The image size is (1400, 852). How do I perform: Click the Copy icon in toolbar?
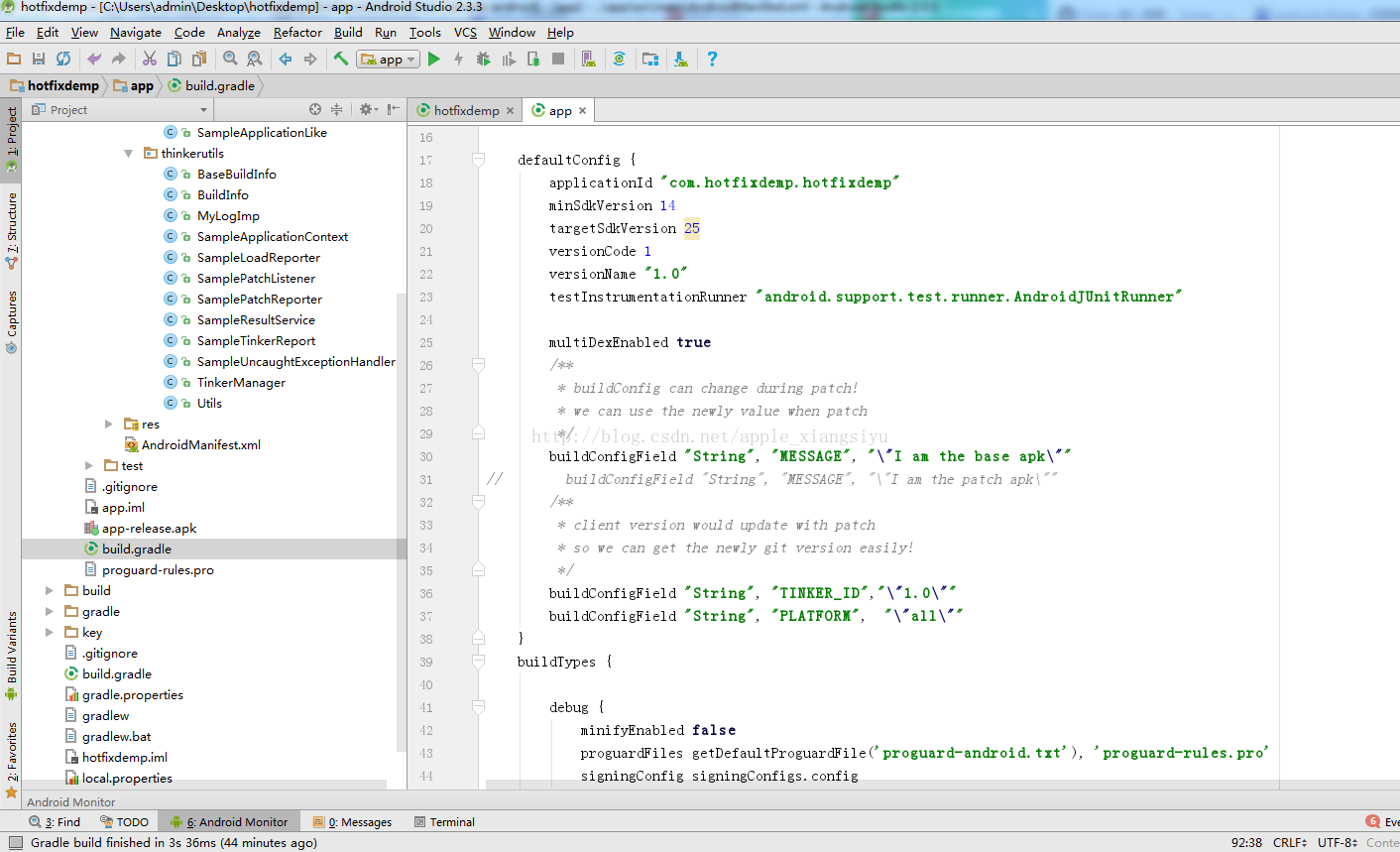click(175, 60)
